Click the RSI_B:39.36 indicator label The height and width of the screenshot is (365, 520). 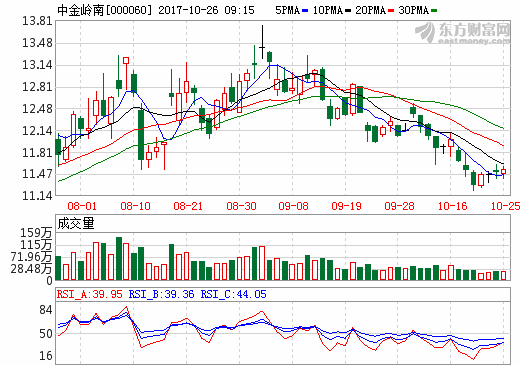click(x=161, y=294)
